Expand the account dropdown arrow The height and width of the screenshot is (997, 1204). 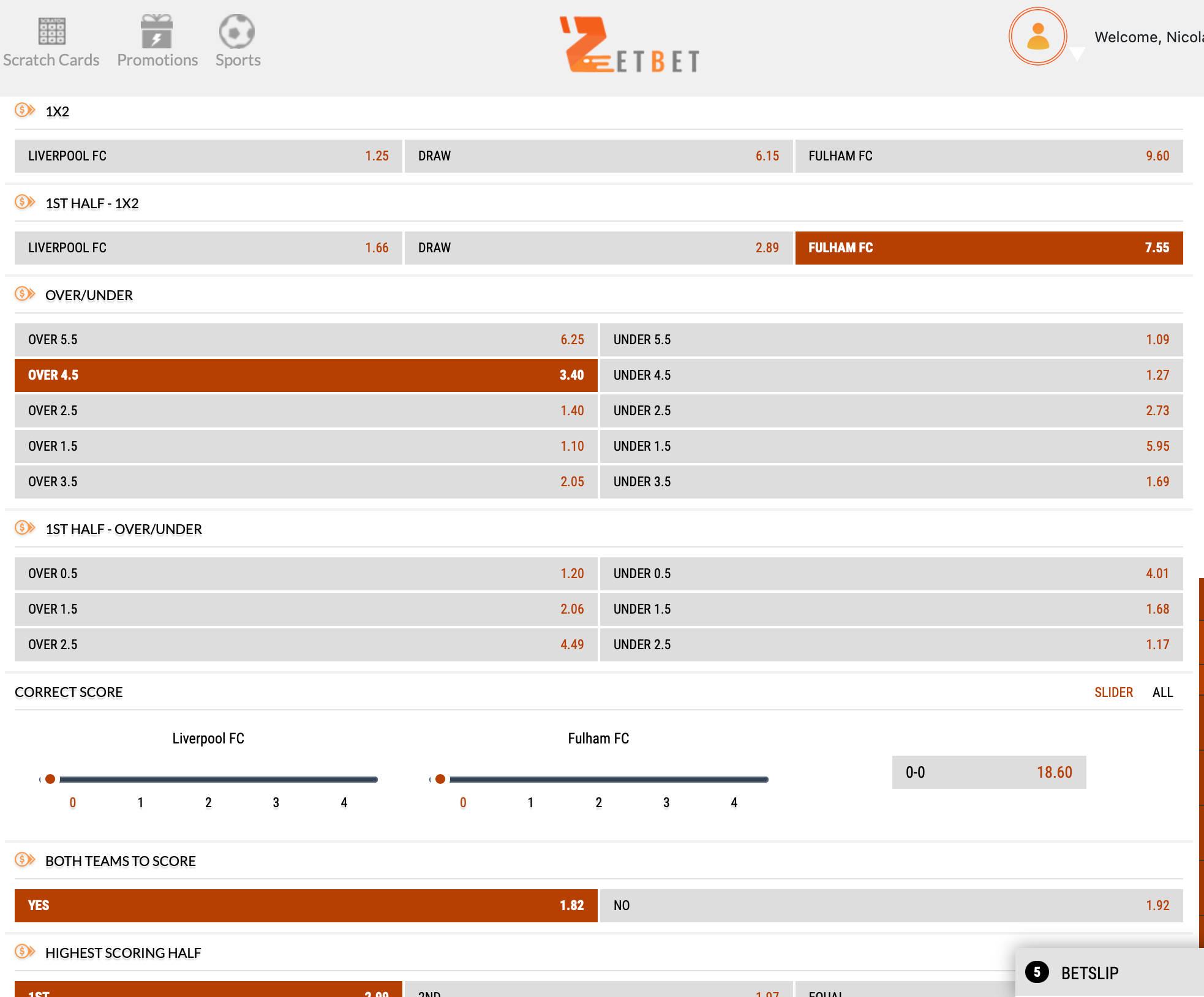[1077, 55]
